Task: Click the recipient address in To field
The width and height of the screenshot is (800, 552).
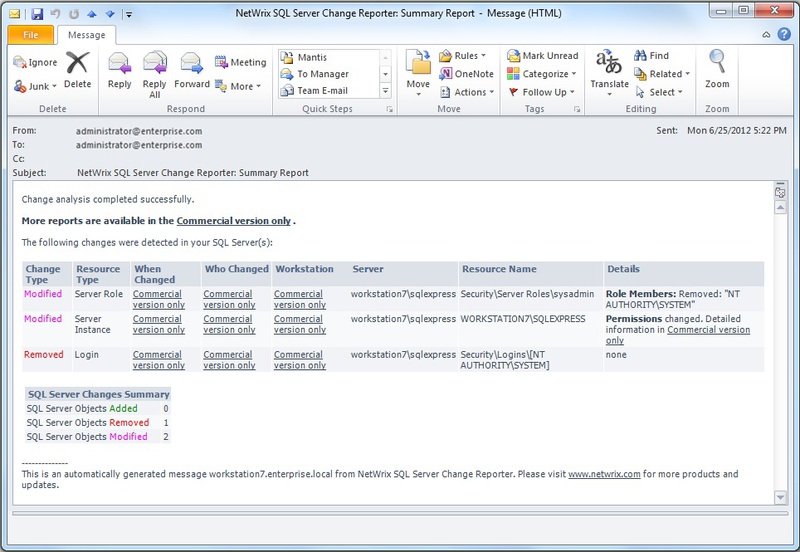Action: click(x=139, y=145)
